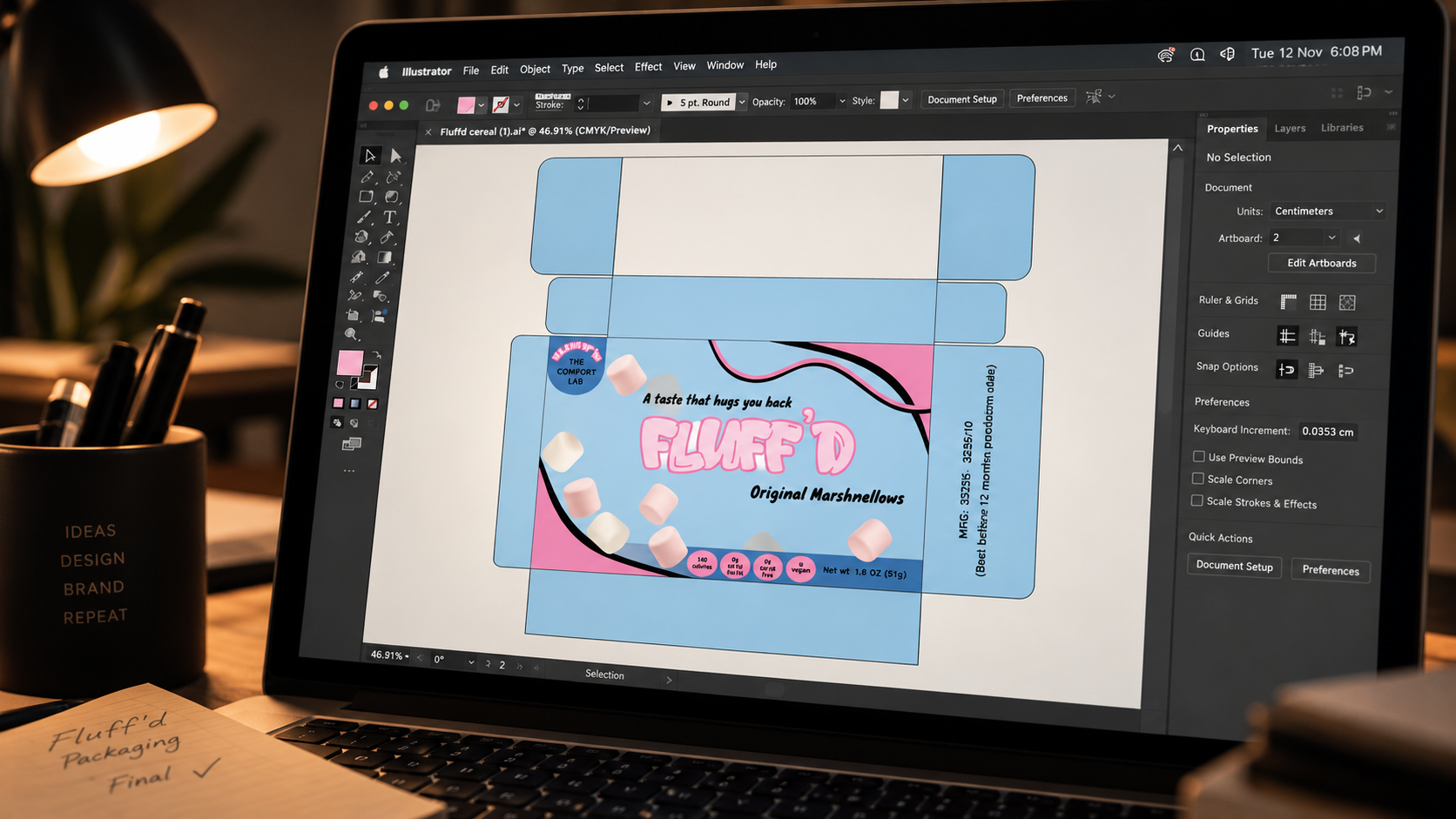Image resolution: width=1456 pixels, height=819 pixels.
Task: Switch to the Layers tab
Action: [1290, 128]
